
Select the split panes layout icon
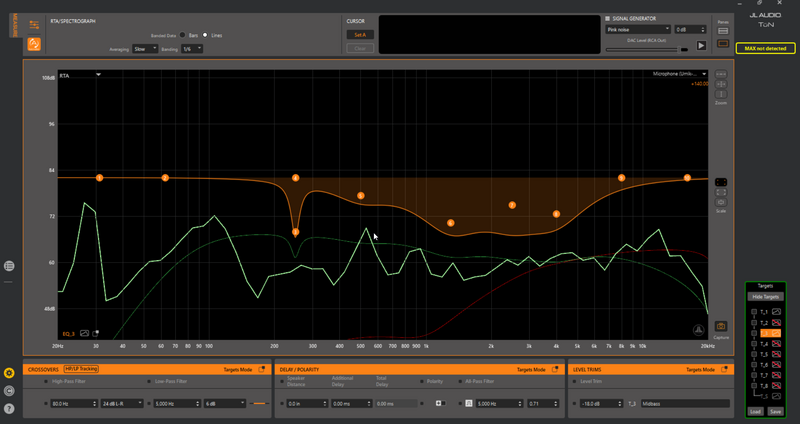click(x=723, y=31)
